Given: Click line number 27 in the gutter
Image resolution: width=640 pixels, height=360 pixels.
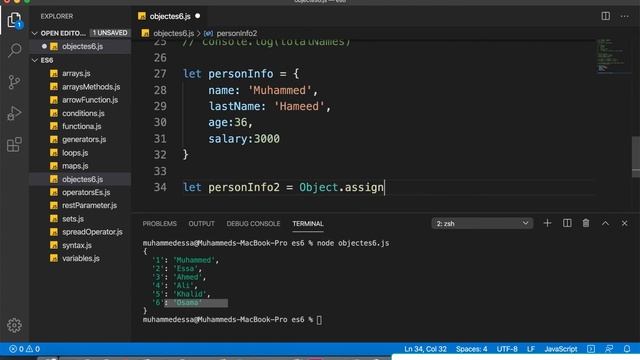Looking at the screenshot, I should pos(160,74).
